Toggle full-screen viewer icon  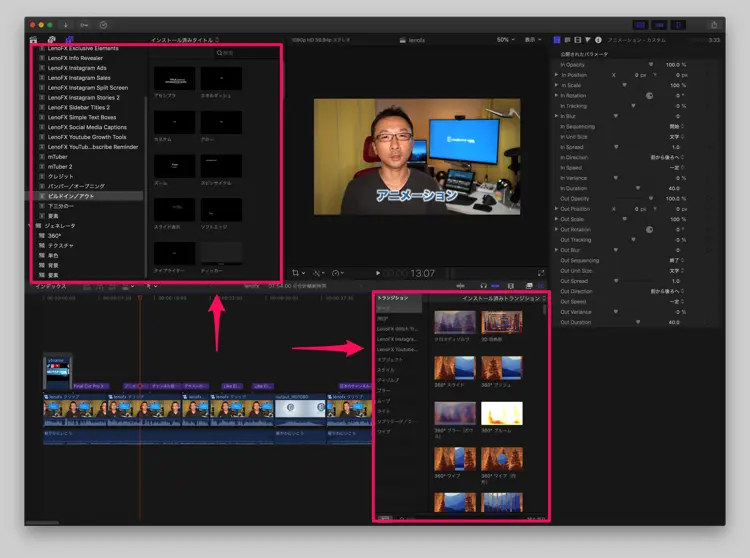point(541,272)
